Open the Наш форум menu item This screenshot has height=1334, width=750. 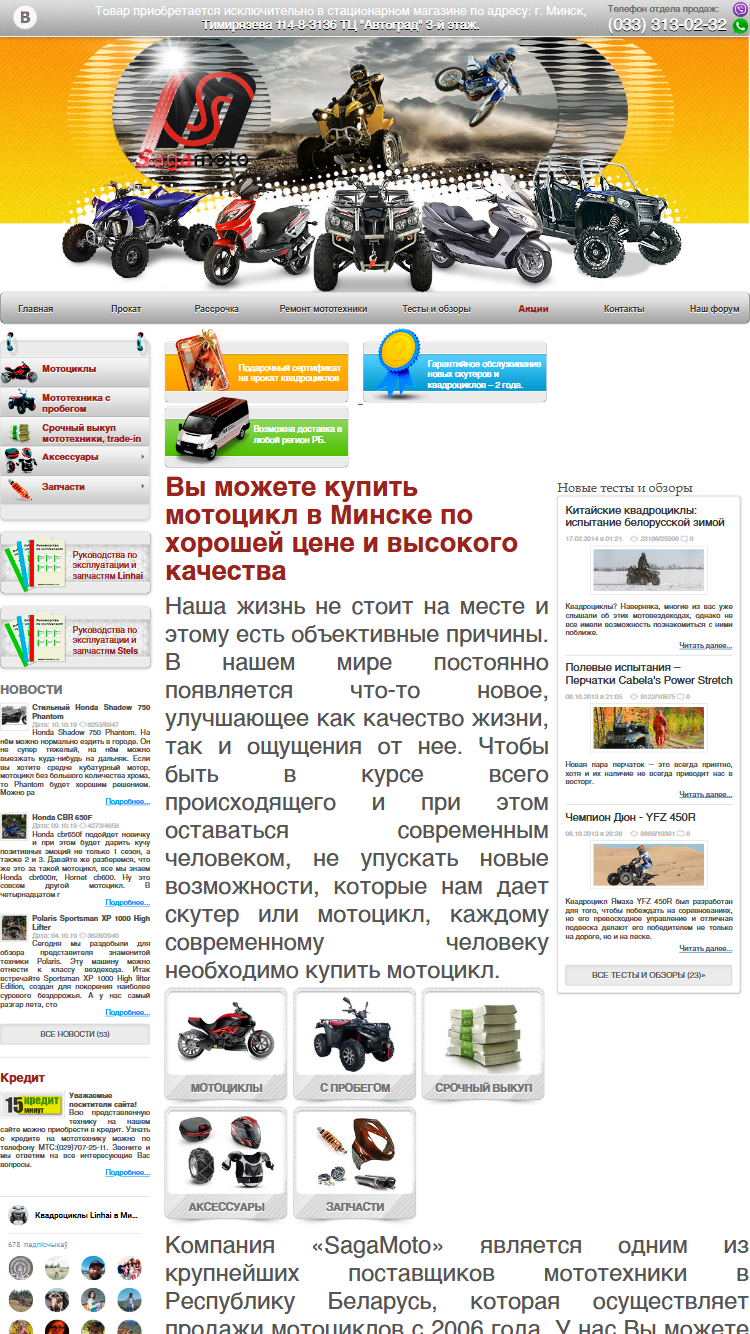[715, 309]
